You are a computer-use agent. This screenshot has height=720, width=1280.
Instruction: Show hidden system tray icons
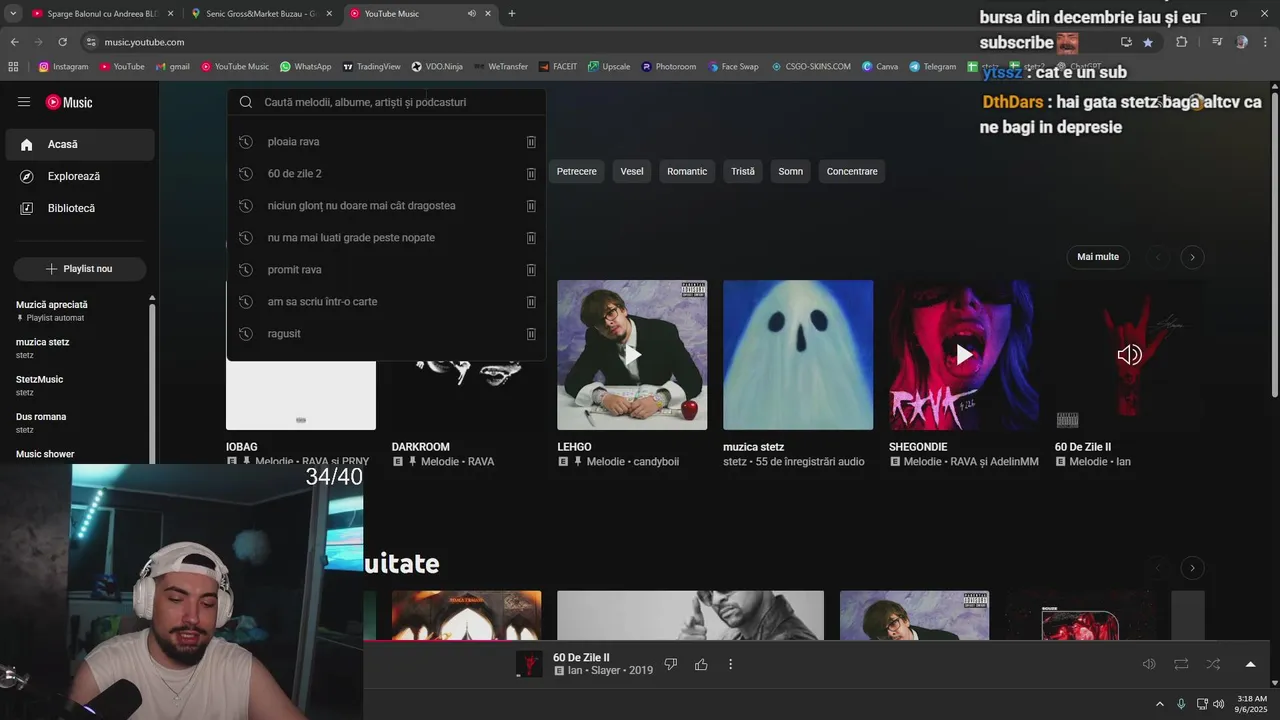[1160, 704]
